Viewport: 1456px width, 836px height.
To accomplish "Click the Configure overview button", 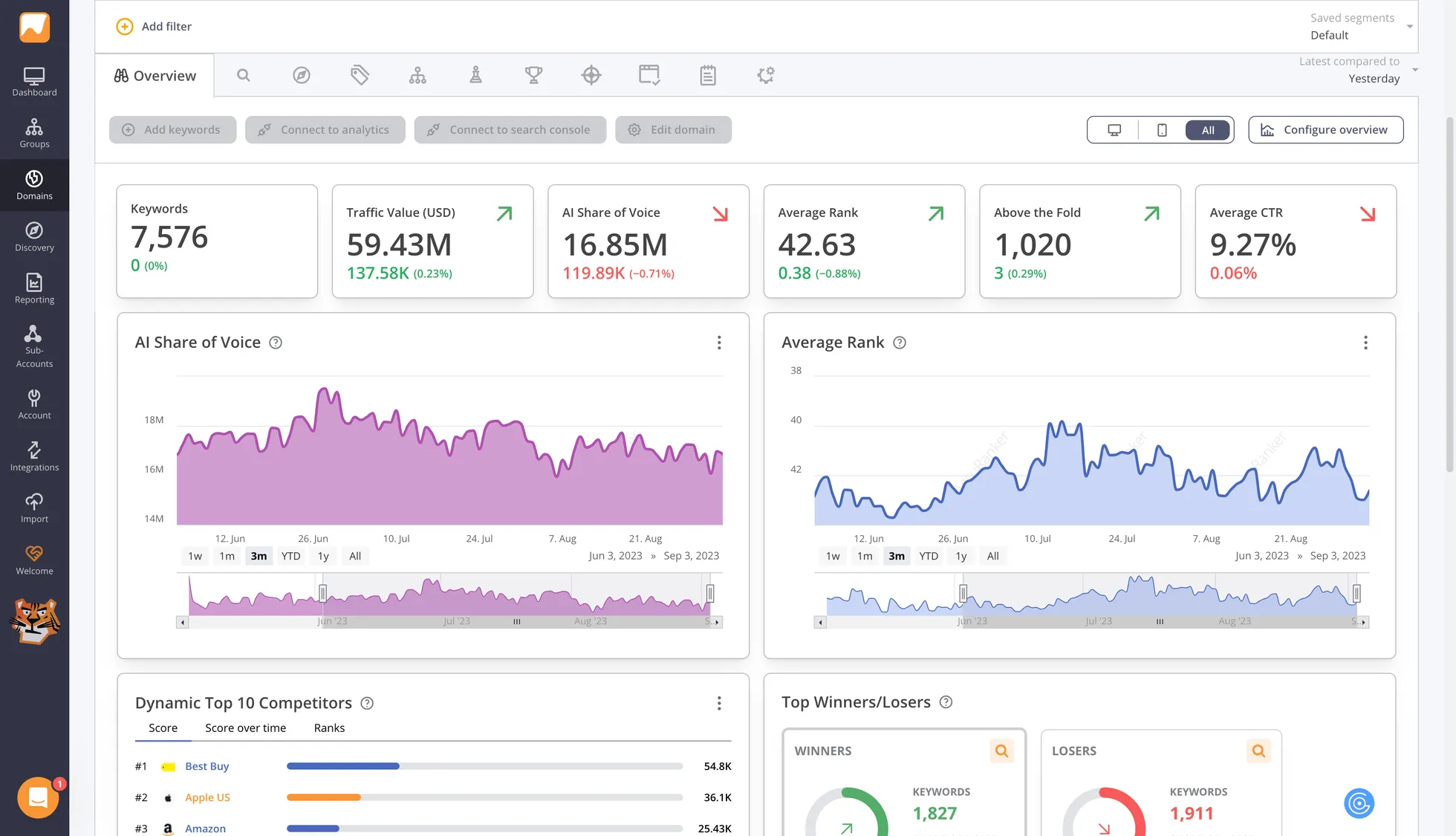I will pos(1325,130).
